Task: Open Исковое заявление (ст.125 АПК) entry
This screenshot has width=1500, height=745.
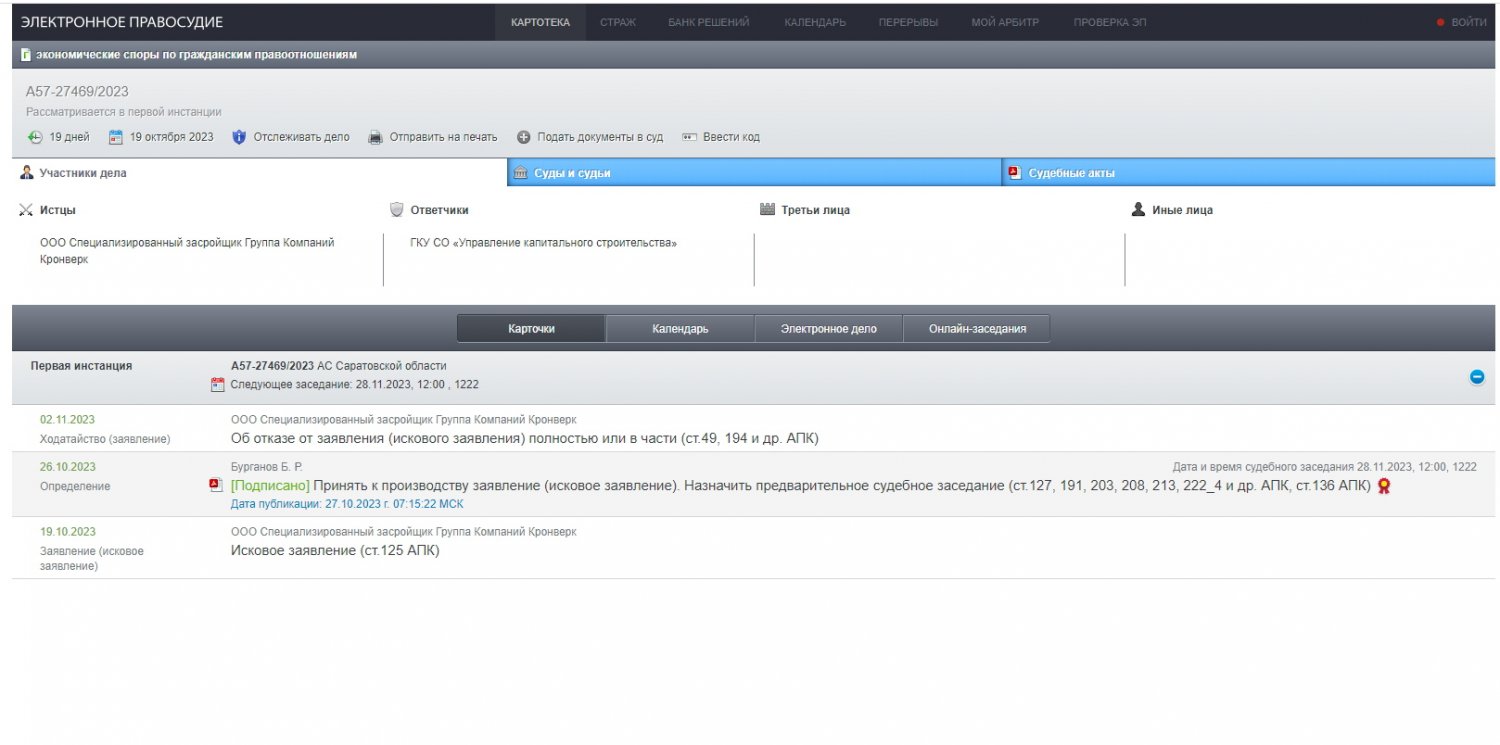Action: click(335, 550)
